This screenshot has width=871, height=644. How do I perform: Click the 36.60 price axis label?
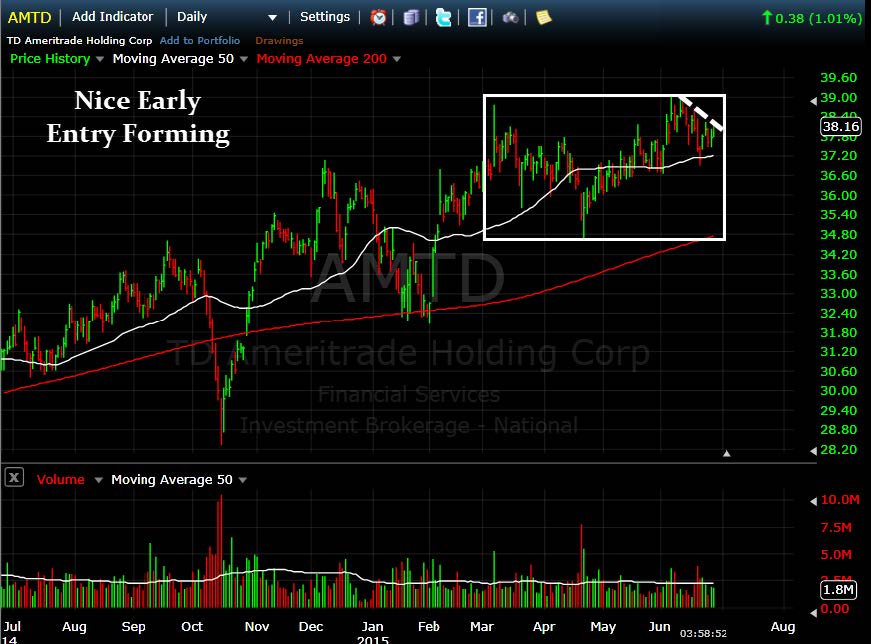point(839,176)
